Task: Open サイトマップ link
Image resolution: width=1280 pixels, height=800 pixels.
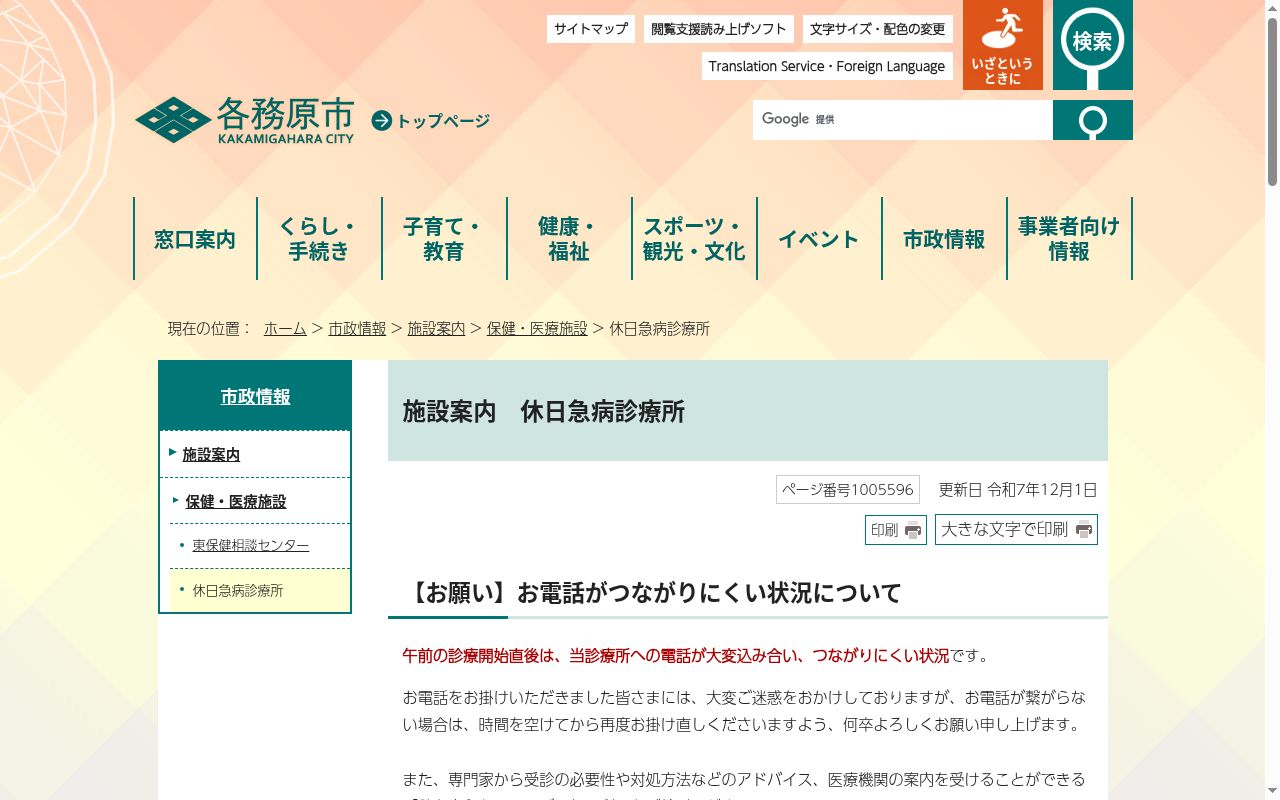Action: tap(591, 29)
